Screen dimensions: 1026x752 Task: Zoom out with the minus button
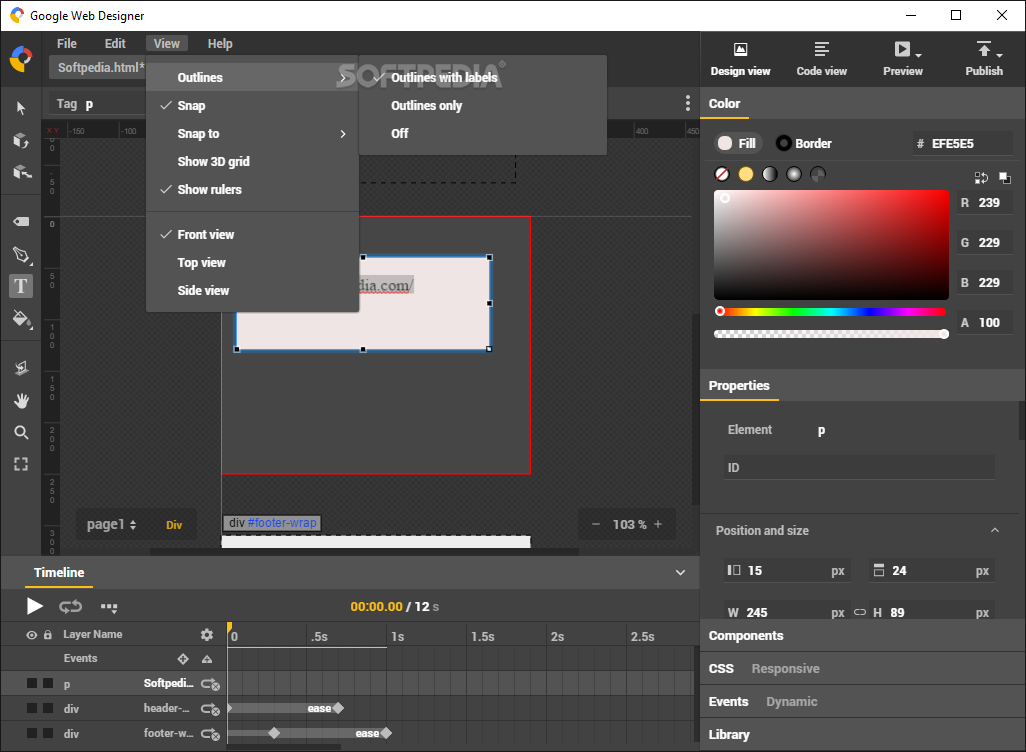[595, 524]
